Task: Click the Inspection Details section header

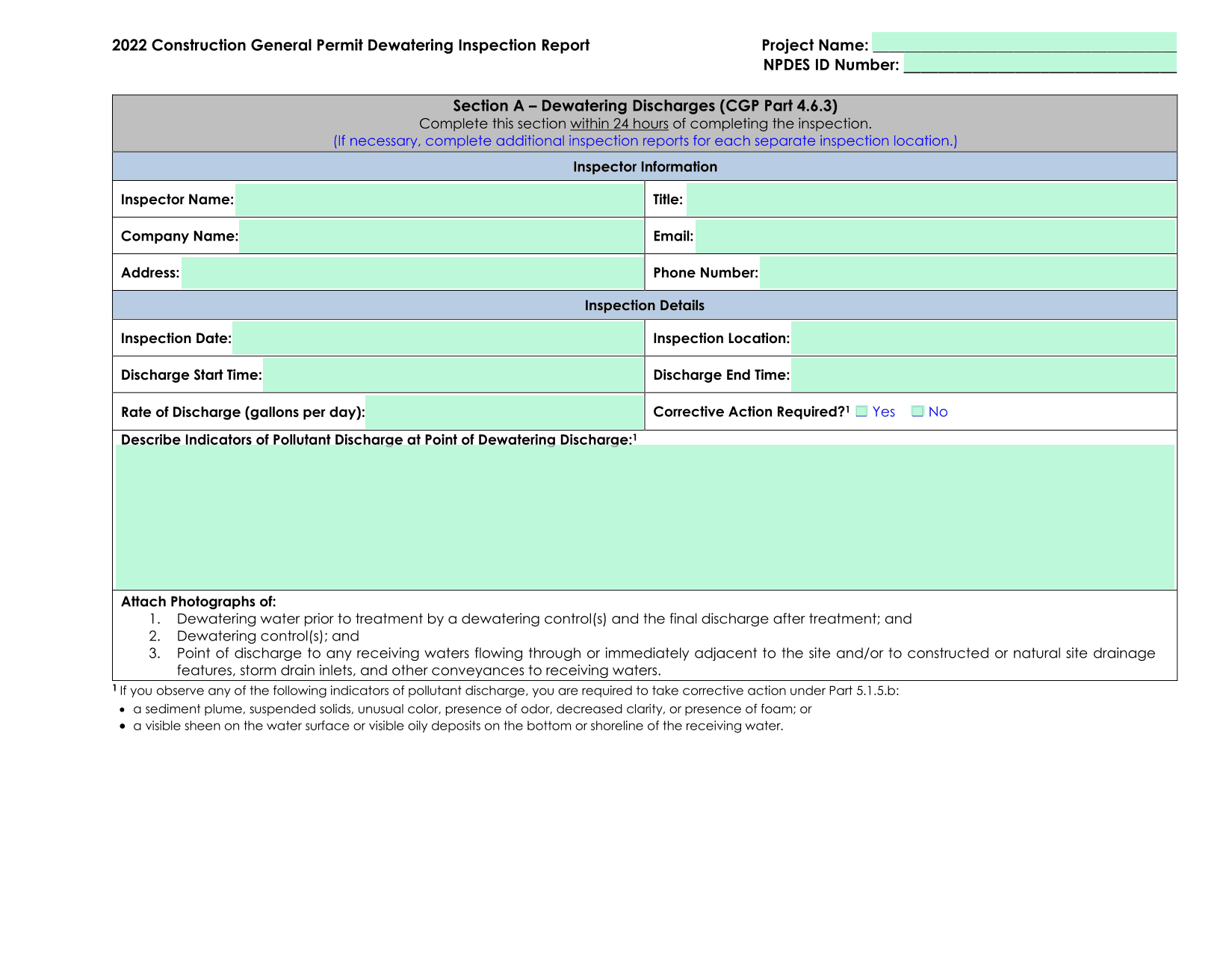Action: (x=645, y=306)
